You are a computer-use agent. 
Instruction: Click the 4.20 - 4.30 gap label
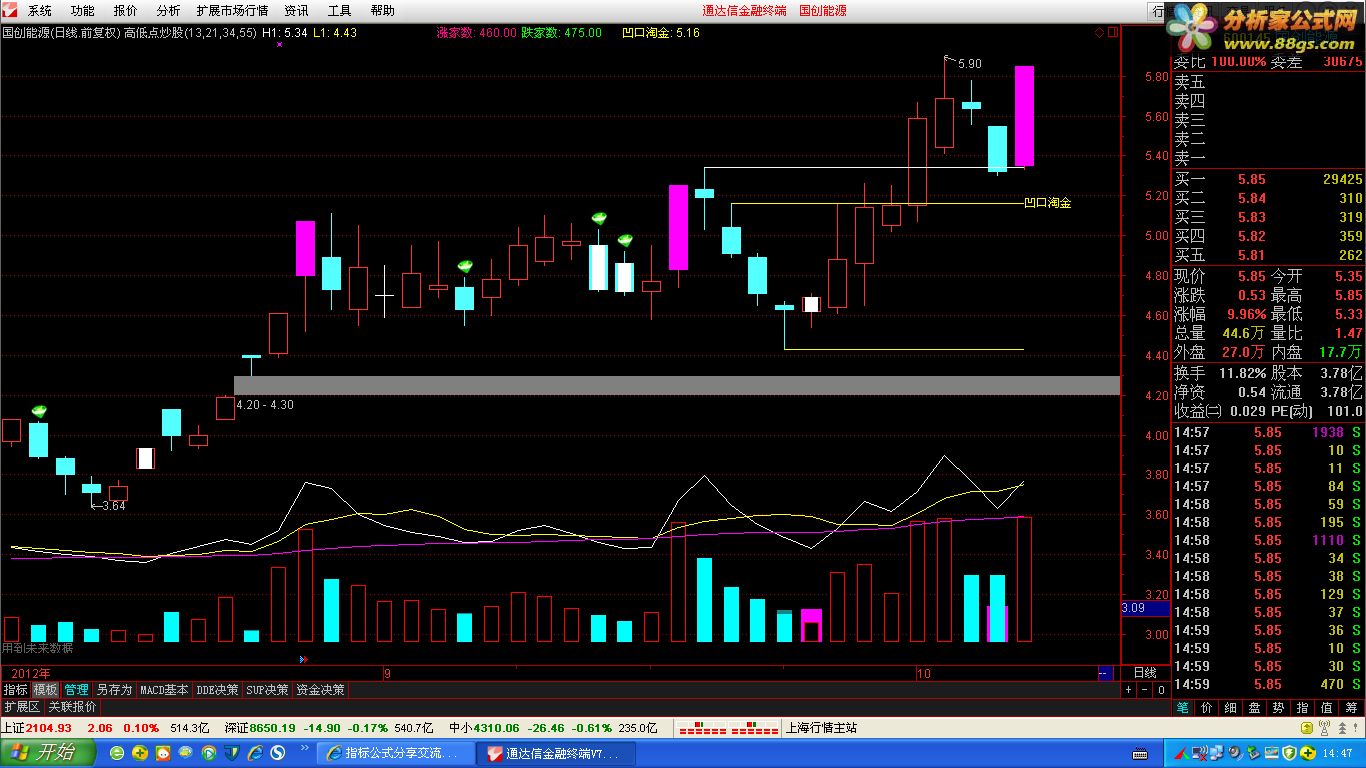pos(265,405)
